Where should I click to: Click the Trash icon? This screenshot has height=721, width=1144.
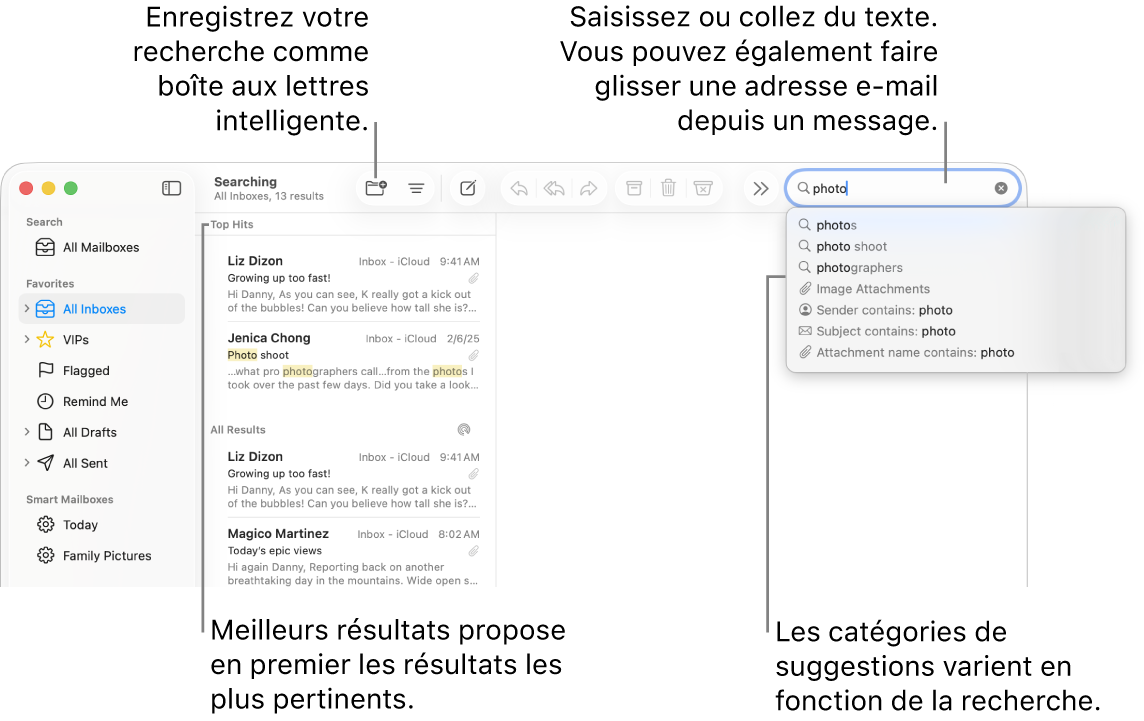point(668,188)
